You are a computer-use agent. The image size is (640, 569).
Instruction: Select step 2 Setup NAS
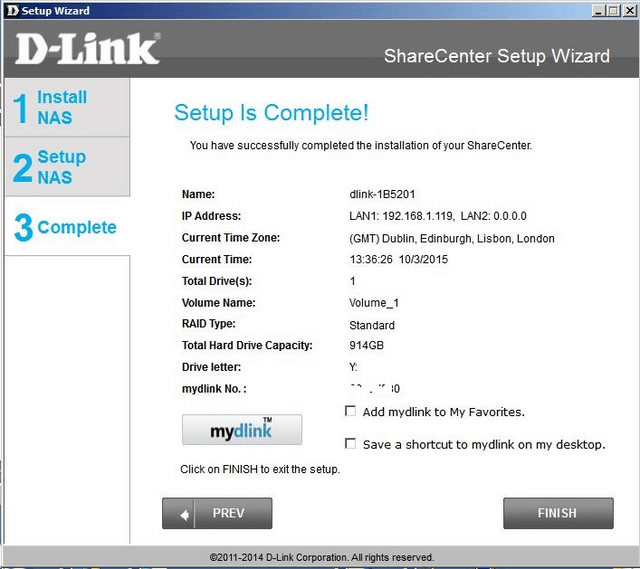[67, 167]
